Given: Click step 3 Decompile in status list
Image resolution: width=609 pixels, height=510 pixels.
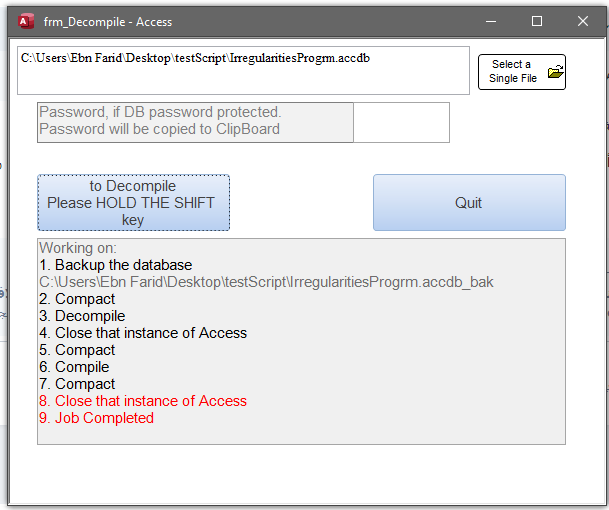Looking at the screenshot, I should click(x=82, y=316).
